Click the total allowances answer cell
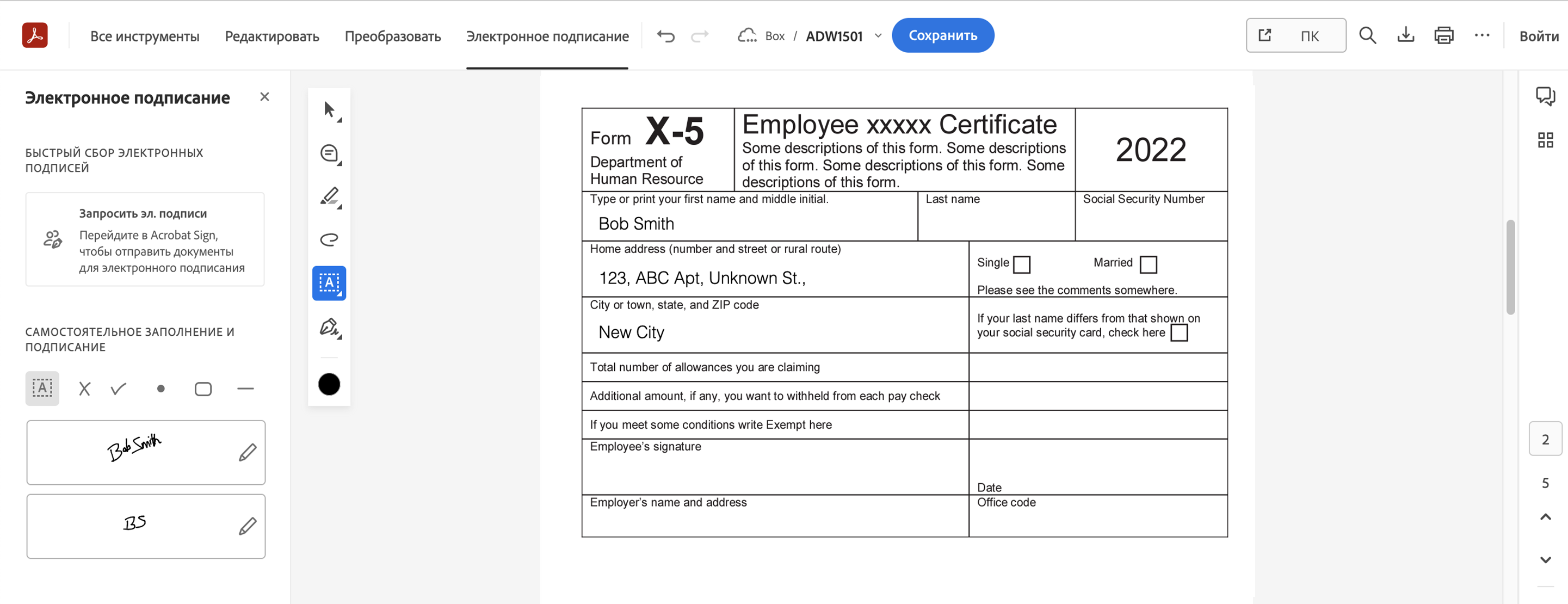This screenshot has width=1568, height=604. 1098,367
